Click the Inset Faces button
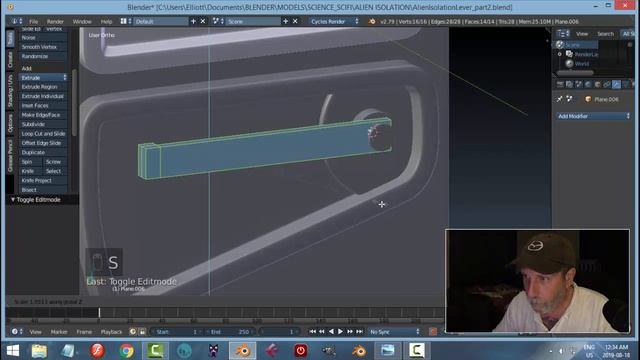The height and width of the screenshot is (360, 640). tap(43, 105)
